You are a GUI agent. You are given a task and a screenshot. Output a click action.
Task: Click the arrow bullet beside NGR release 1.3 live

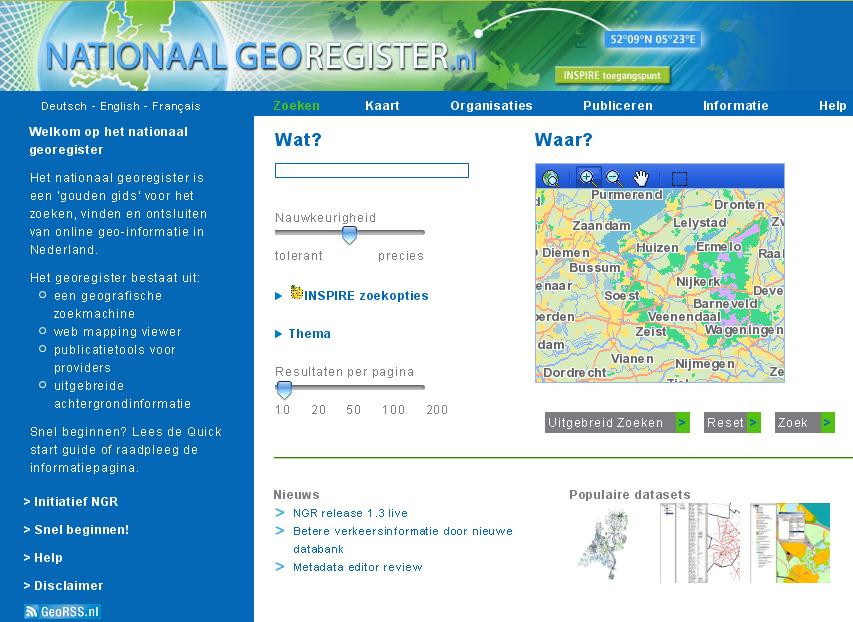pyautogui.click(x=280, y=513)
